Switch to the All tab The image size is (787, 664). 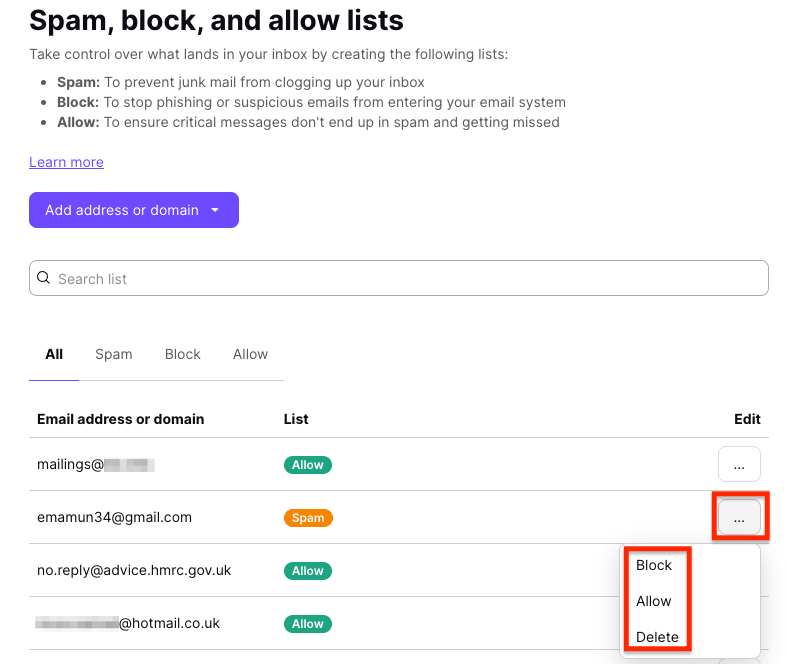click(54, 354)
